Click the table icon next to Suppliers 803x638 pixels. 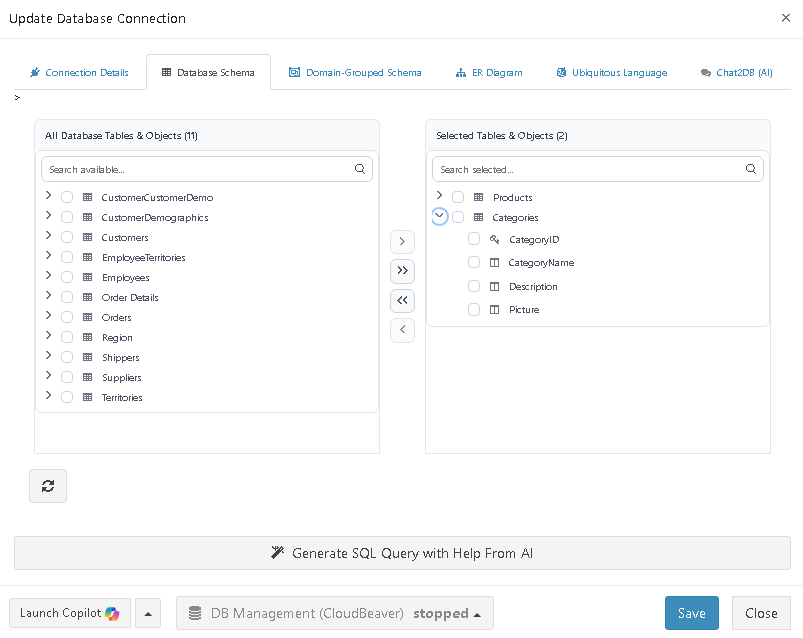coord(88,377)
